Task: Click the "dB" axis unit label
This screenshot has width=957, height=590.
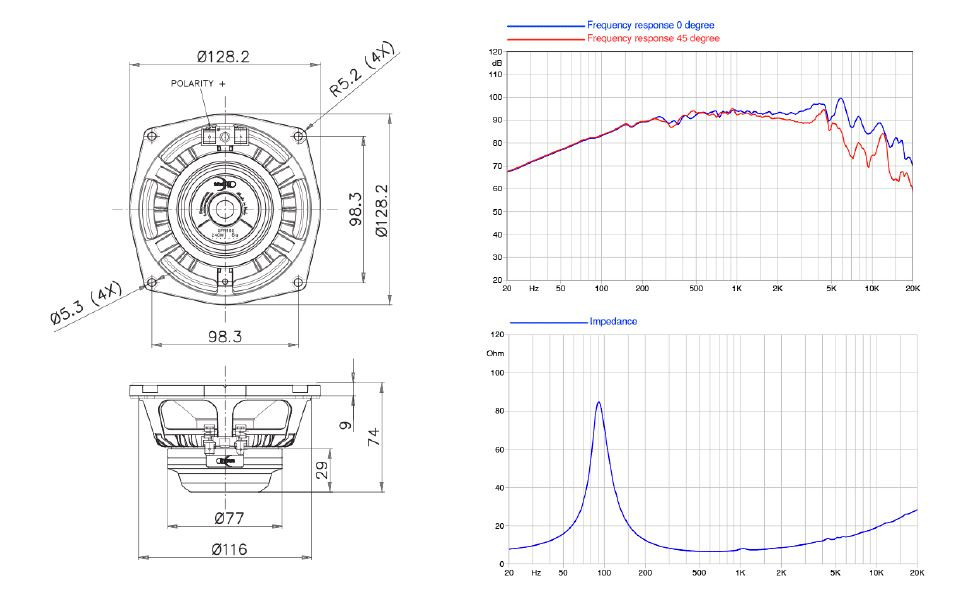Action: click(x=496, y=63)
